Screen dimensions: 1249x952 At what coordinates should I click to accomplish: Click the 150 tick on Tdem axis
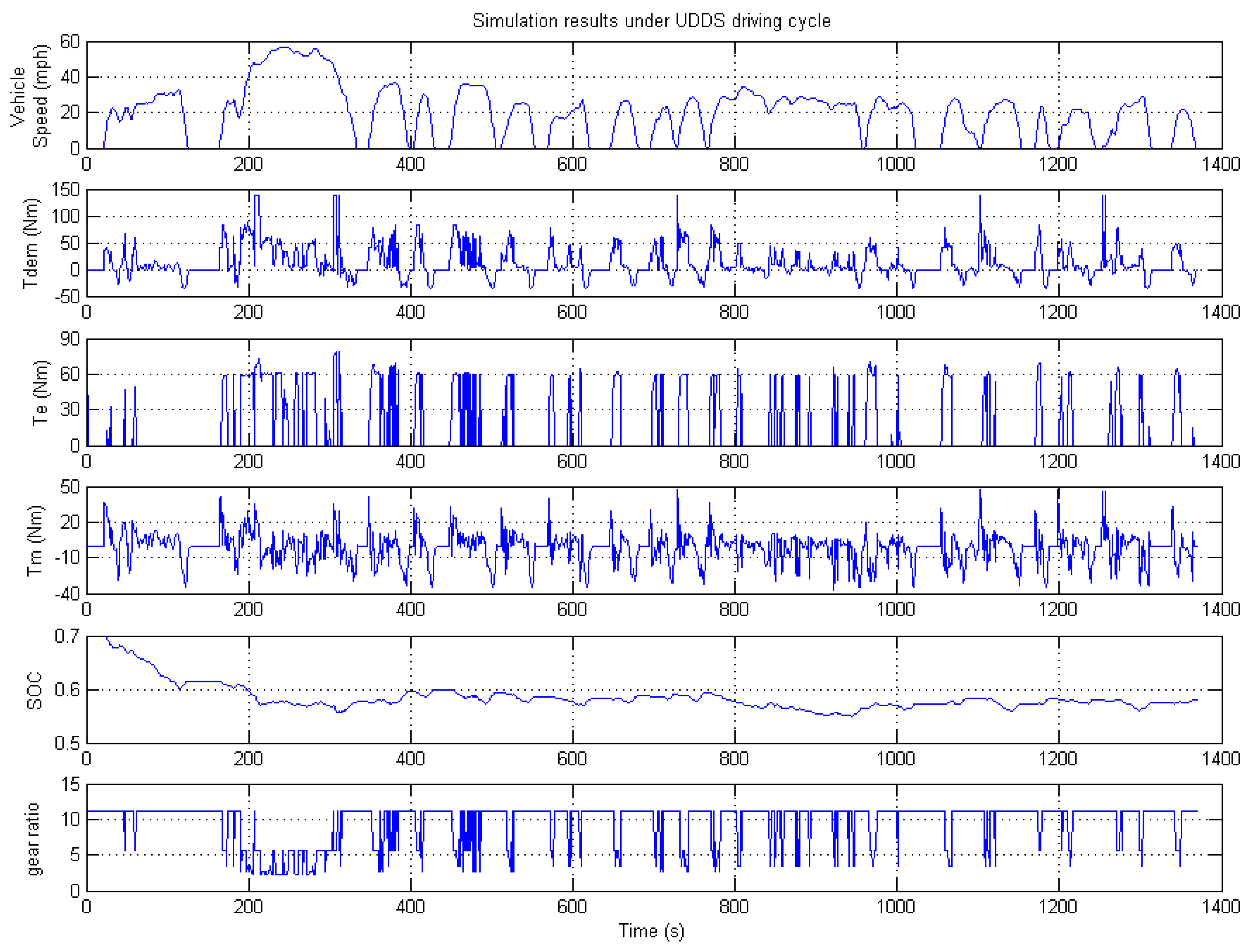point(65,190)
